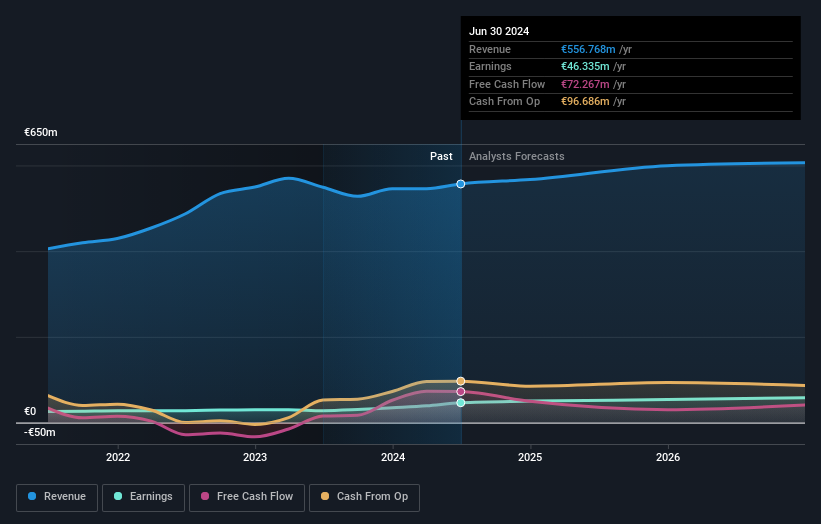This screenshot has height=524, width=821.
Task: Click the Analysts Forecasts label
Action: 517,156
